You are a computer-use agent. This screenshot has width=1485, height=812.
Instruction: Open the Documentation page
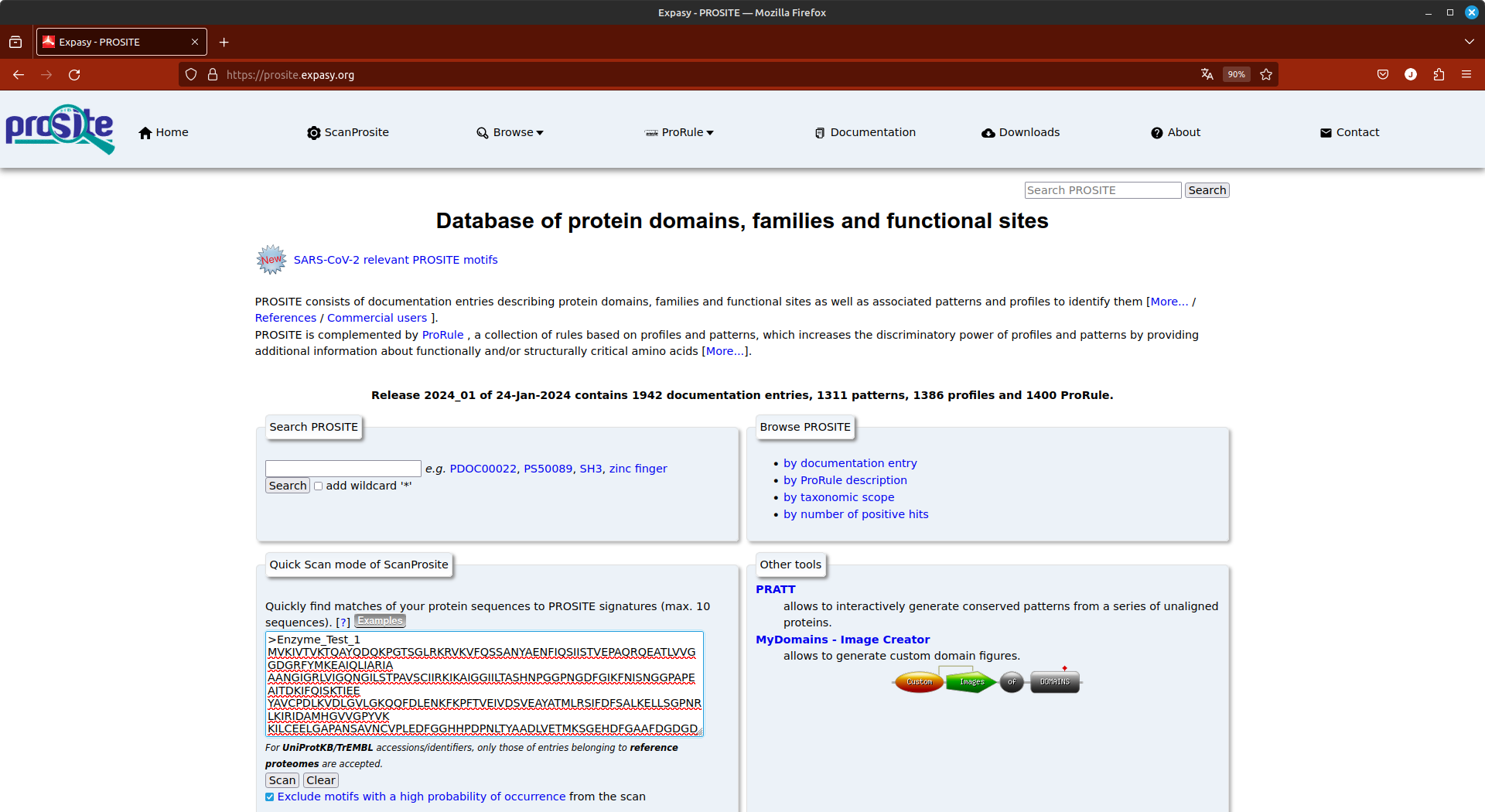[x=865, y=132]
